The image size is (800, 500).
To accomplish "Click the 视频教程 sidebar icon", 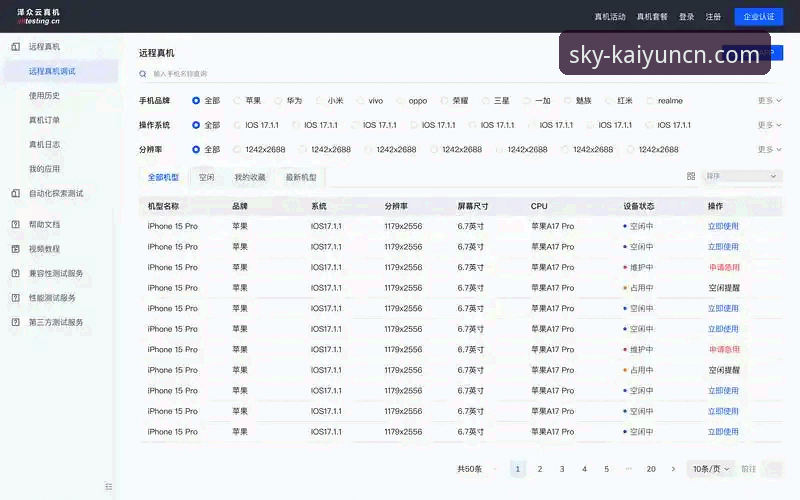I will pos(16,249).
